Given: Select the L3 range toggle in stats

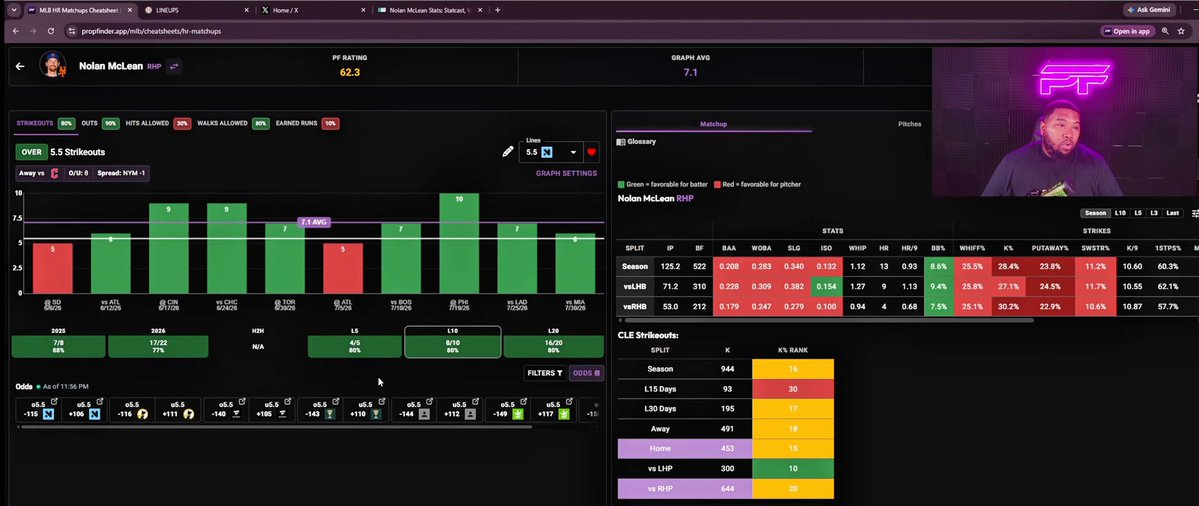Looking at the screenshot, I should [x=1155, y=213].
